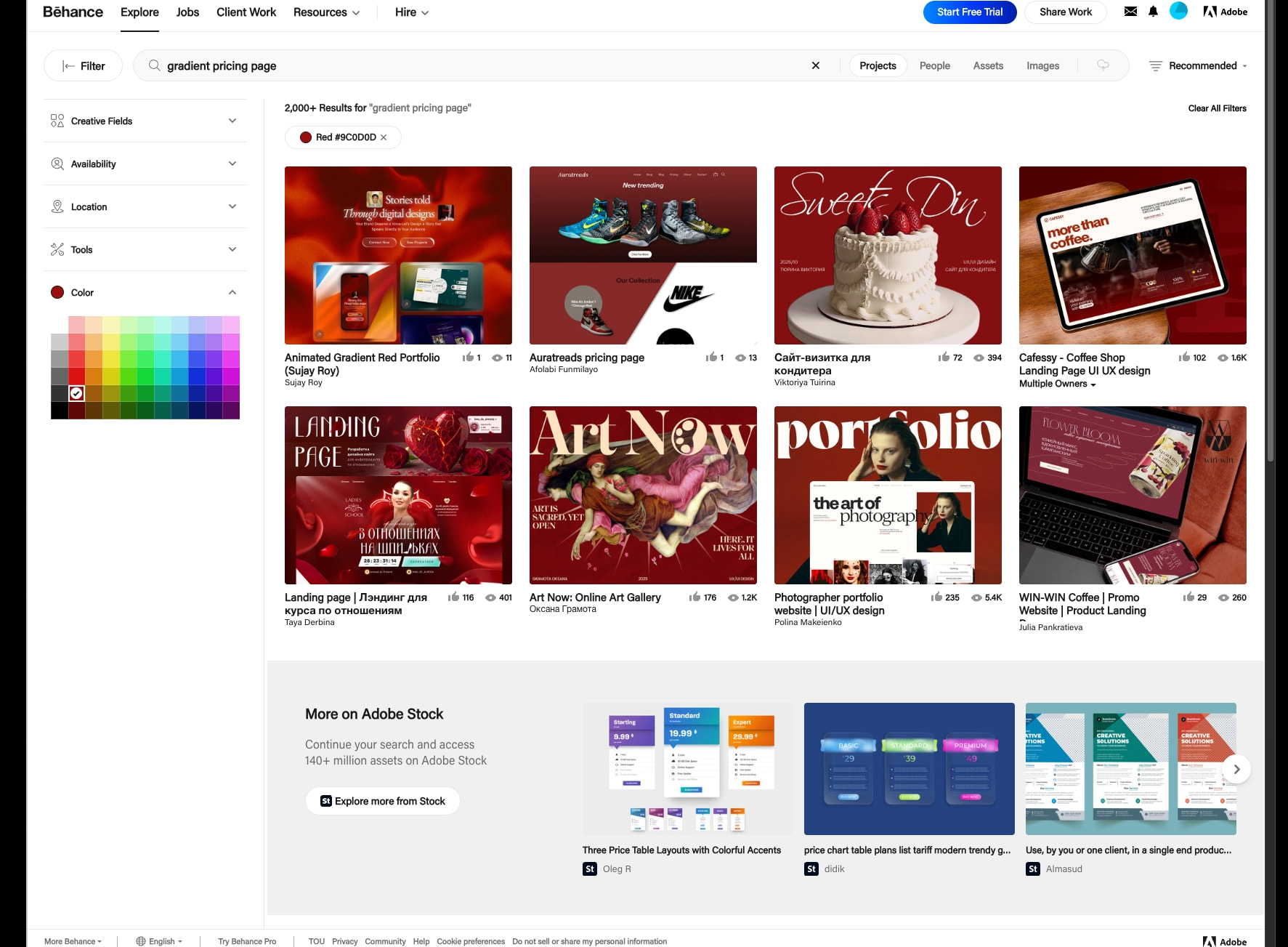The height and width of the screenshot is (947, 1288).
Task: Collapse the Color filter section
Action: pyautogui.click(x=145, y=292)
